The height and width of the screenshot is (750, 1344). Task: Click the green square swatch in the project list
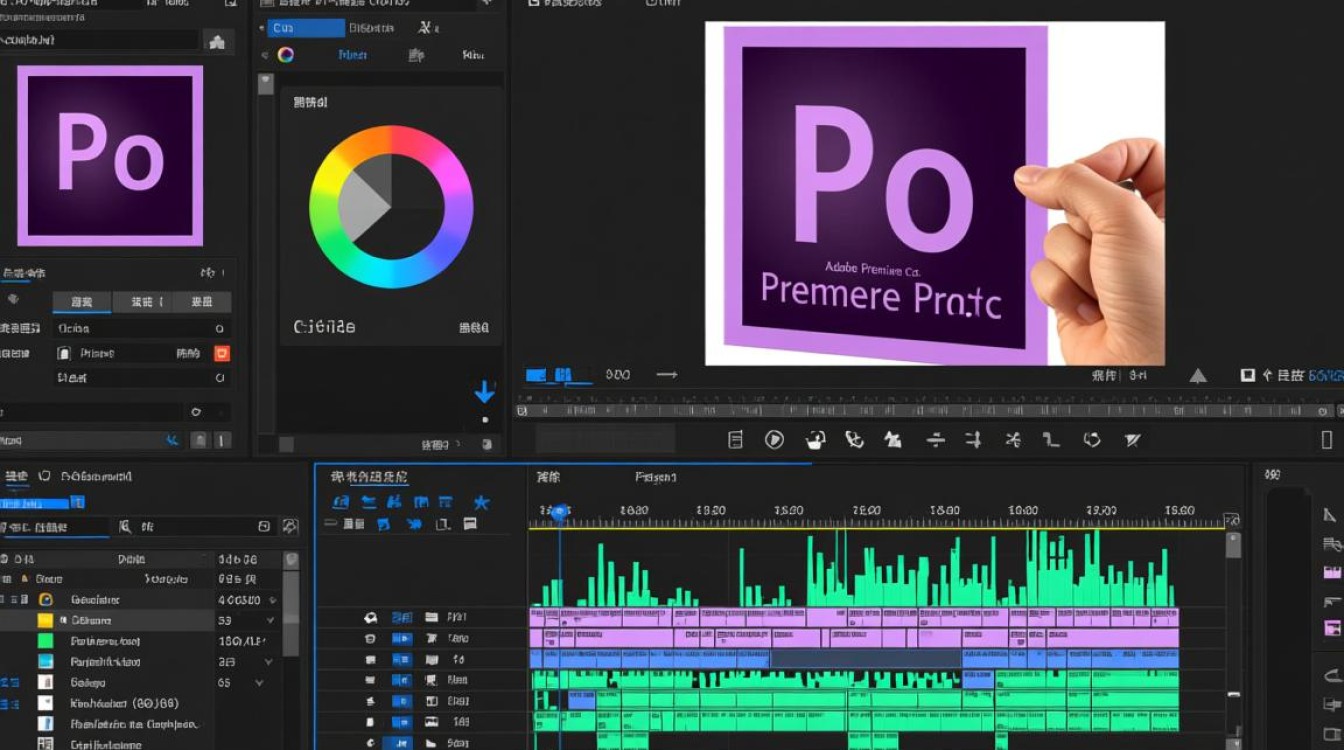coord(45,640)
